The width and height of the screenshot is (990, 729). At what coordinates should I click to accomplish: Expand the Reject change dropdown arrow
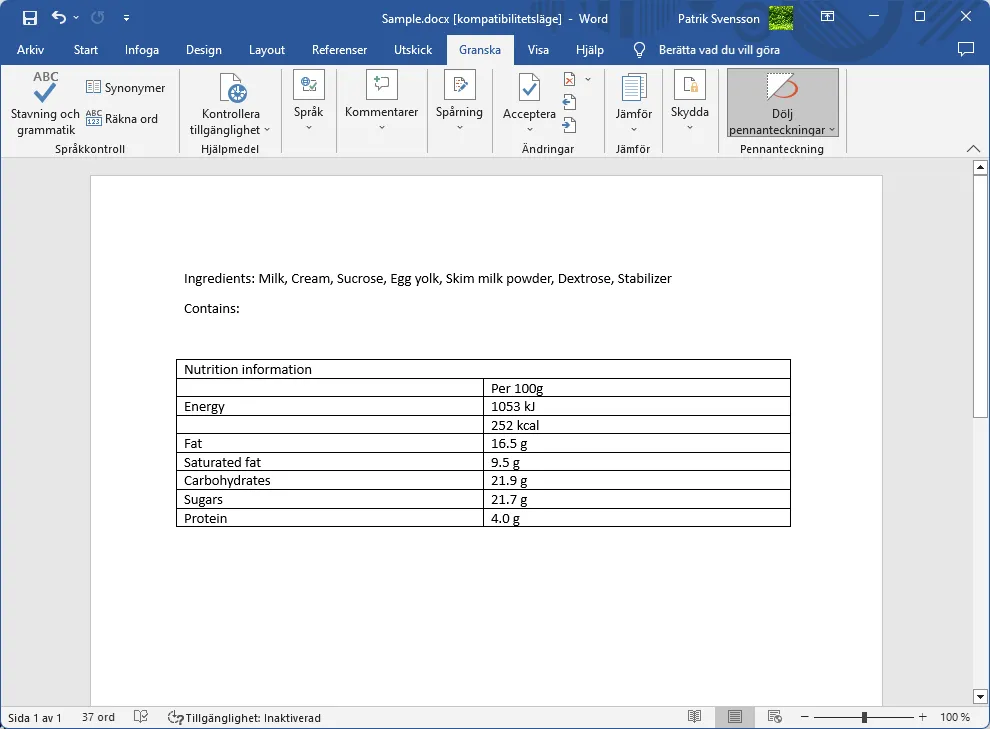coord(588,79)
